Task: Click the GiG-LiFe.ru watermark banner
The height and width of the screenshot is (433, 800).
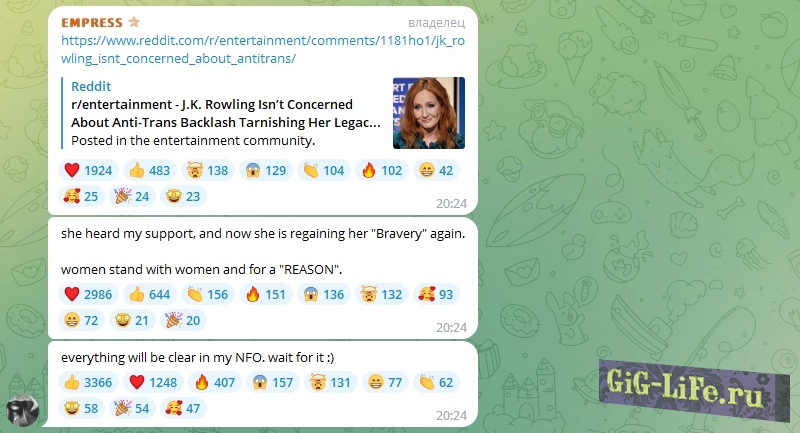Action: pyautogui.click(x=694, y=390)
